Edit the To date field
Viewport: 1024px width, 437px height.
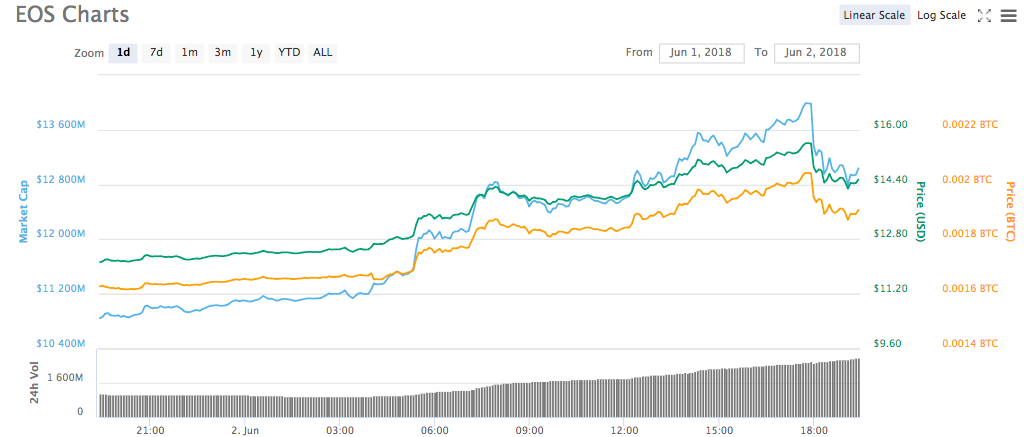pyautogui.click(x=817, y=53)
